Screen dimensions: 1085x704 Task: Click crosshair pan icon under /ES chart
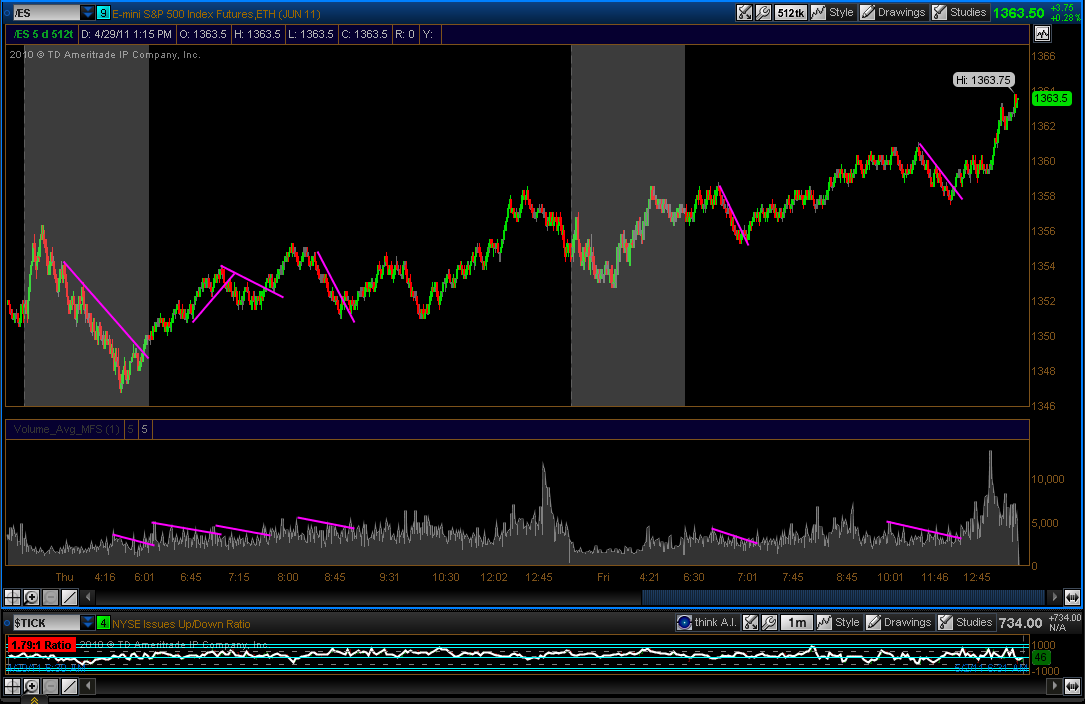pos(12,597)
